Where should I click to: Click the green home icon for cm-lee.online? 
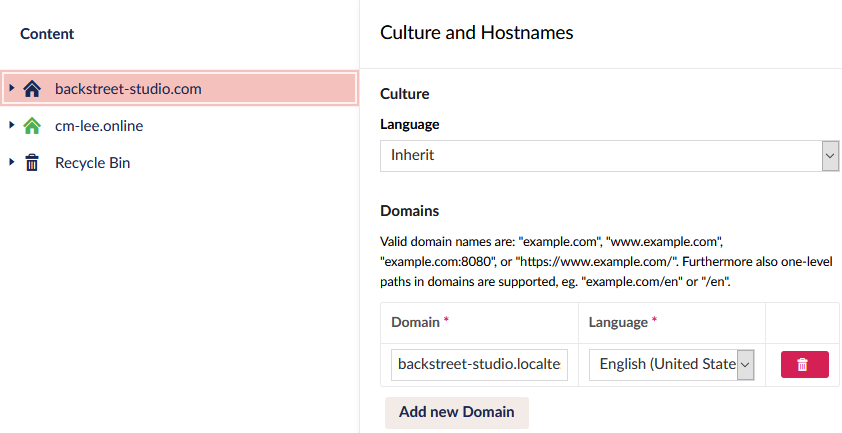tap(32, 126)
